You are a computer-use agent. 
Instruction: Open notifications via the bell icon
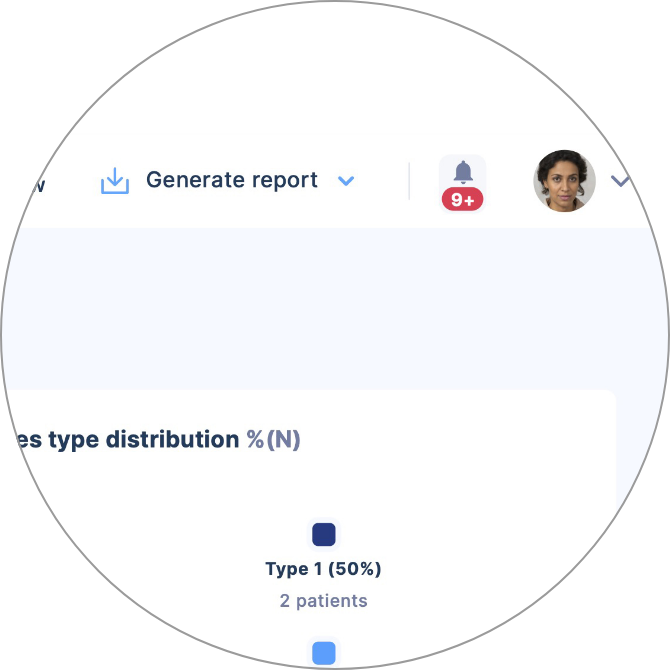click(x=463, y=172)
